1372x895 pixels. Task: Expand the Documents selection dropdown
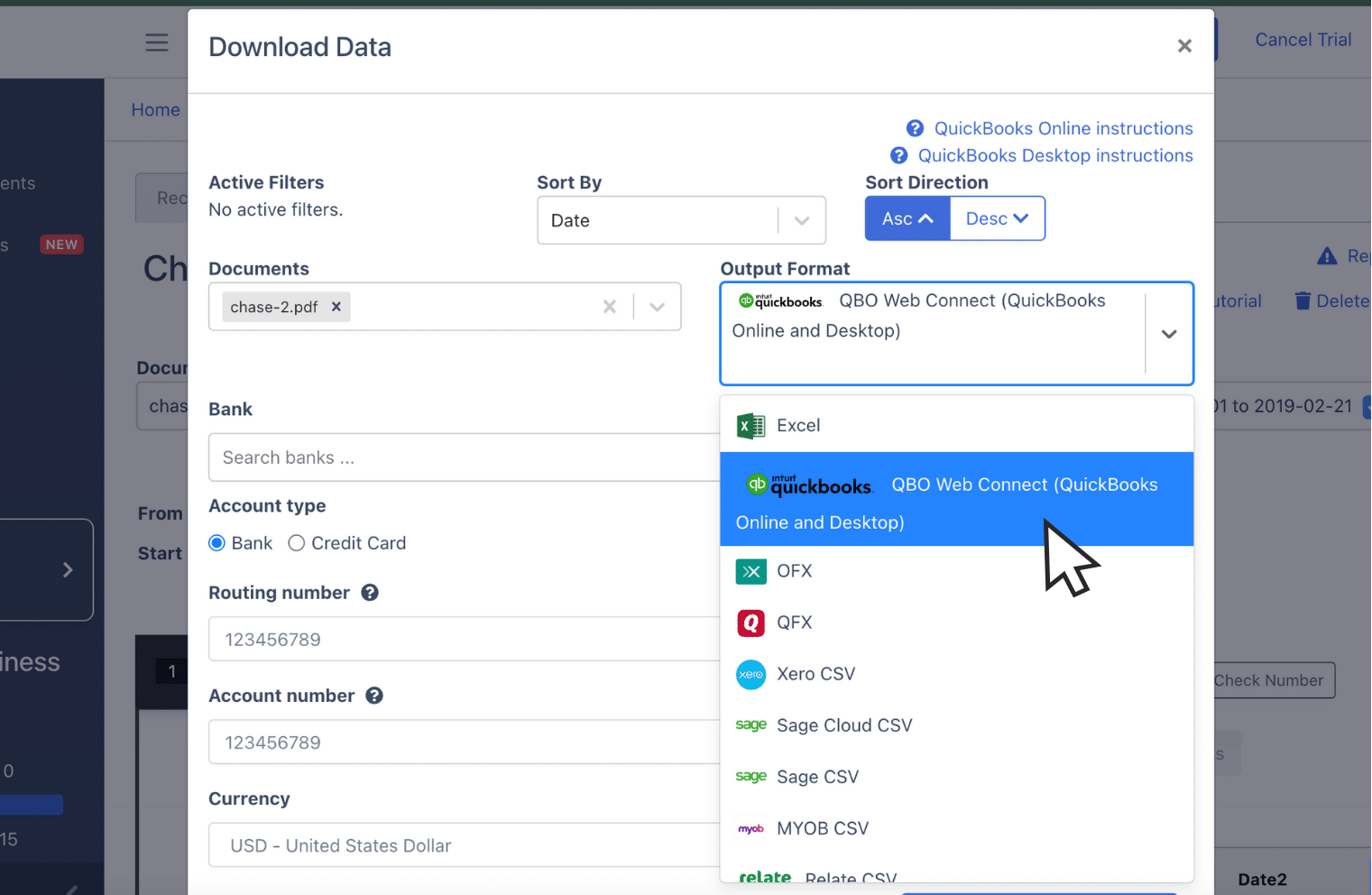pyautogui.click(x=657, y=307)
